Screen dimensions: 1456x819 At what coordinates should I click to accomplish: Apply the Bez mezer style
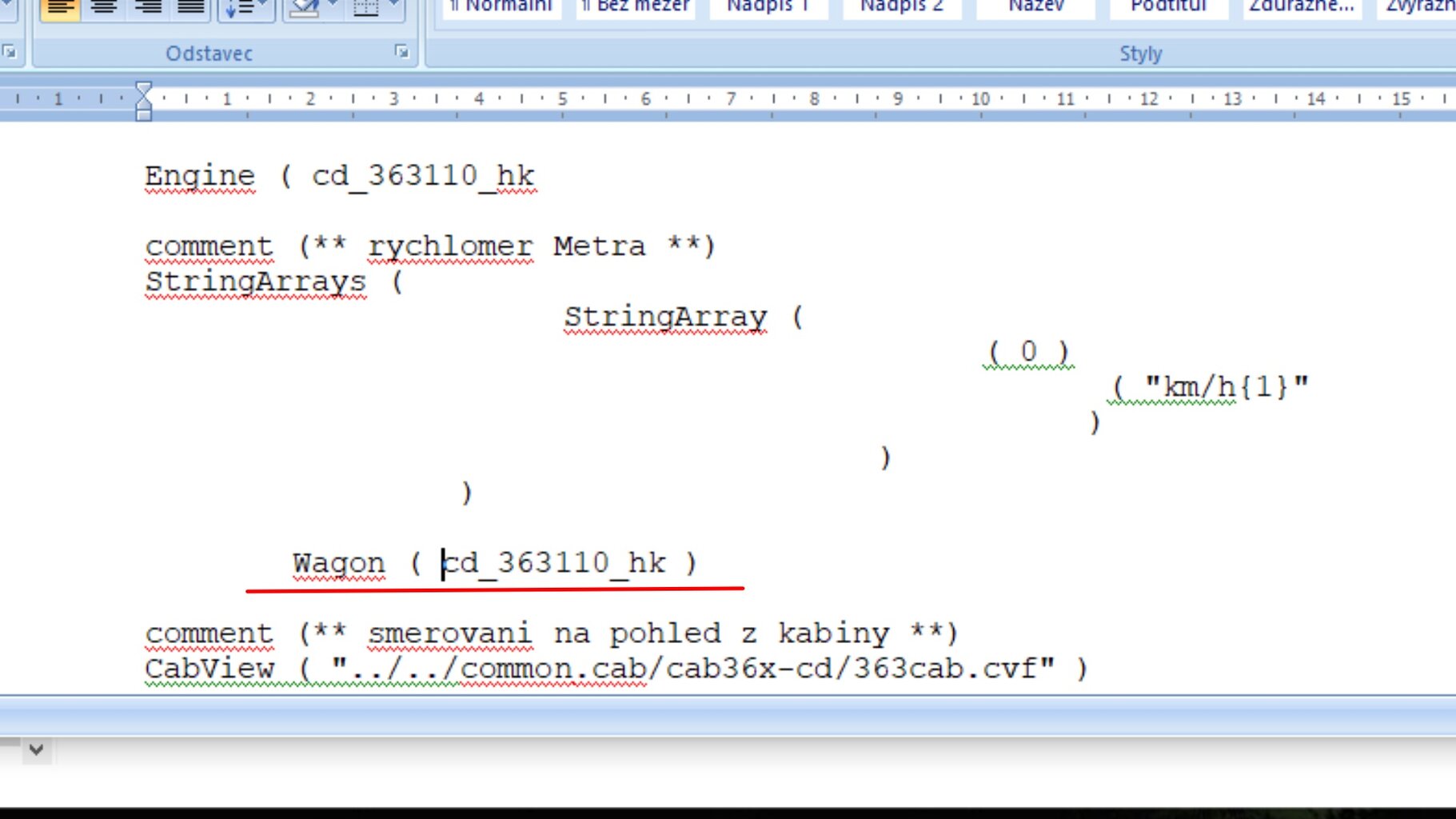tap(636, 7)
